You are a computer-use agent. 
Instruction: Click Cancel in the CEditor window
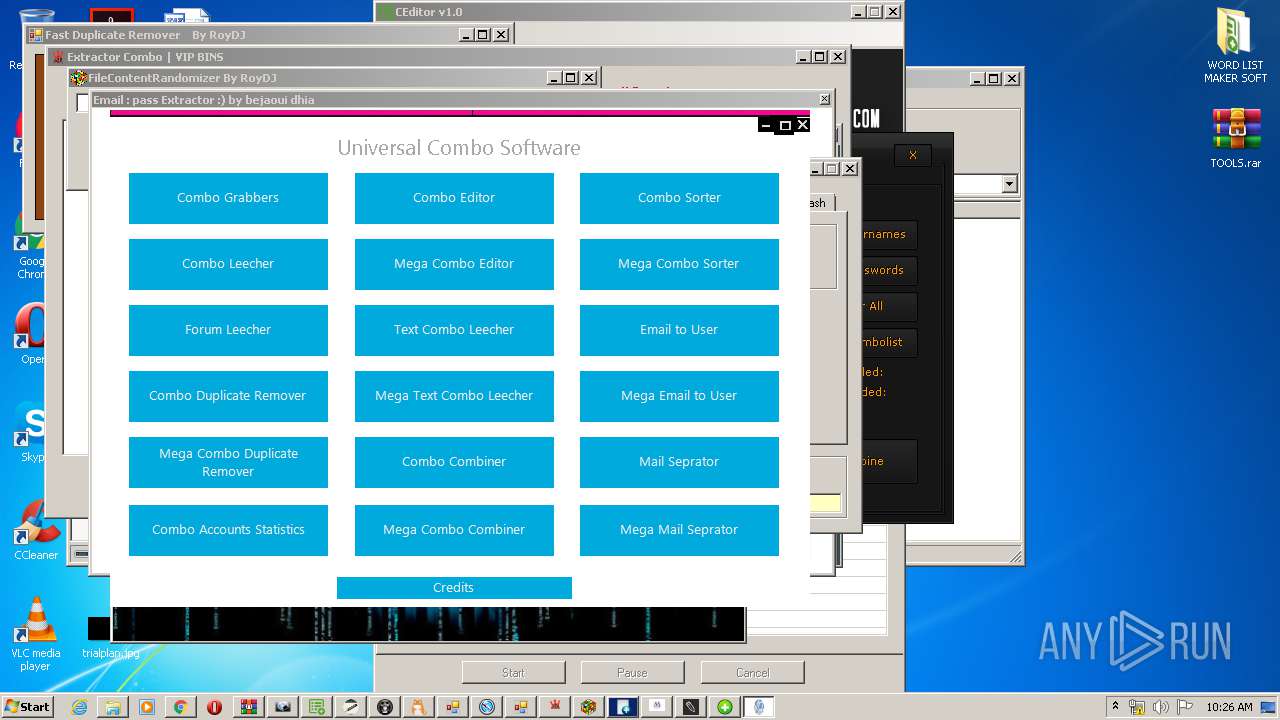click(752, 673)
